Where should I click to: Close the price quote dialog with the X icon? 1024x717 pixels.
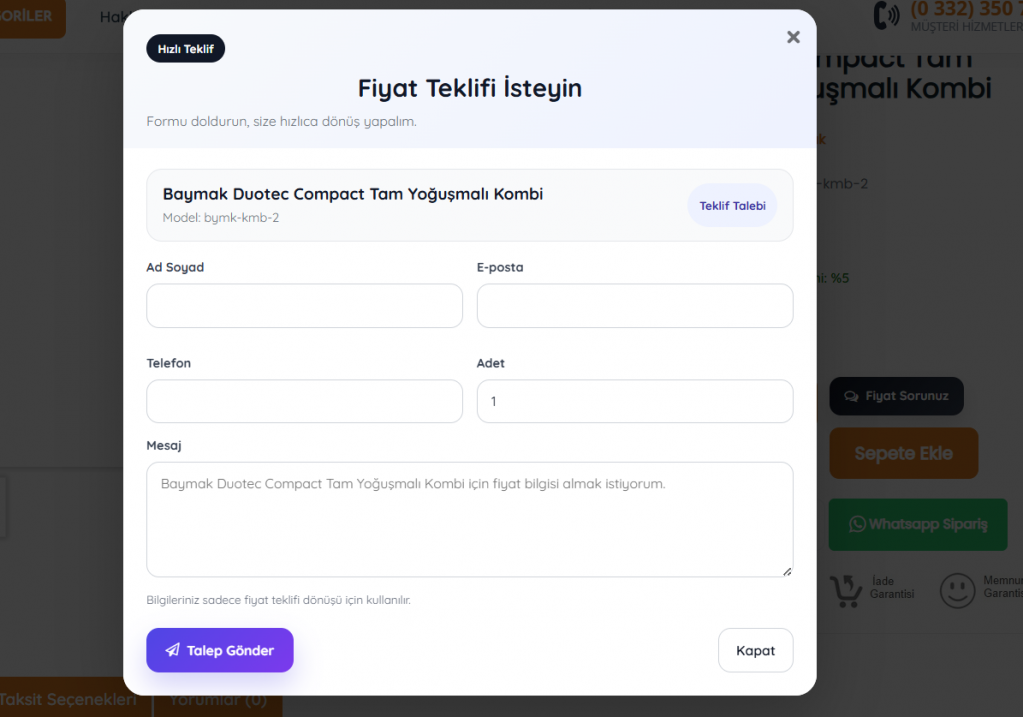coord(793,37)
